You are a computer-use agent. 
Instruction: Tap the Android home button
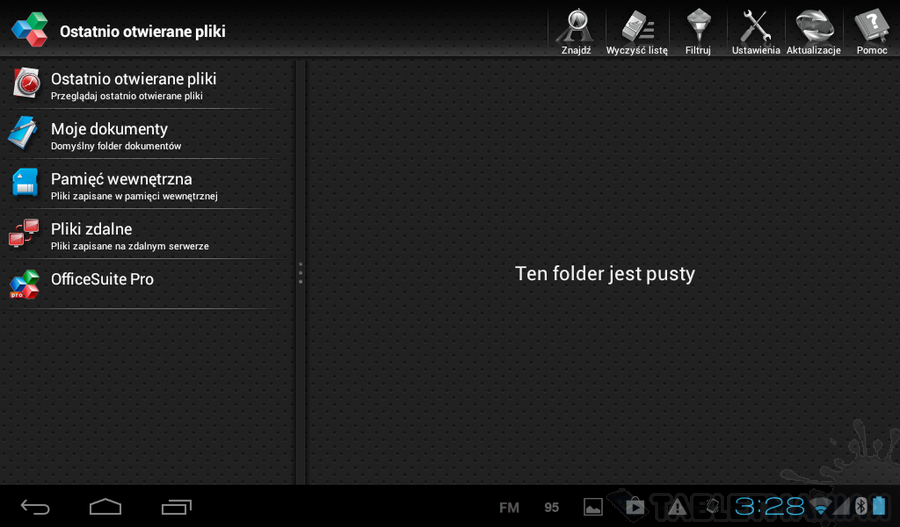click(106, 507)
